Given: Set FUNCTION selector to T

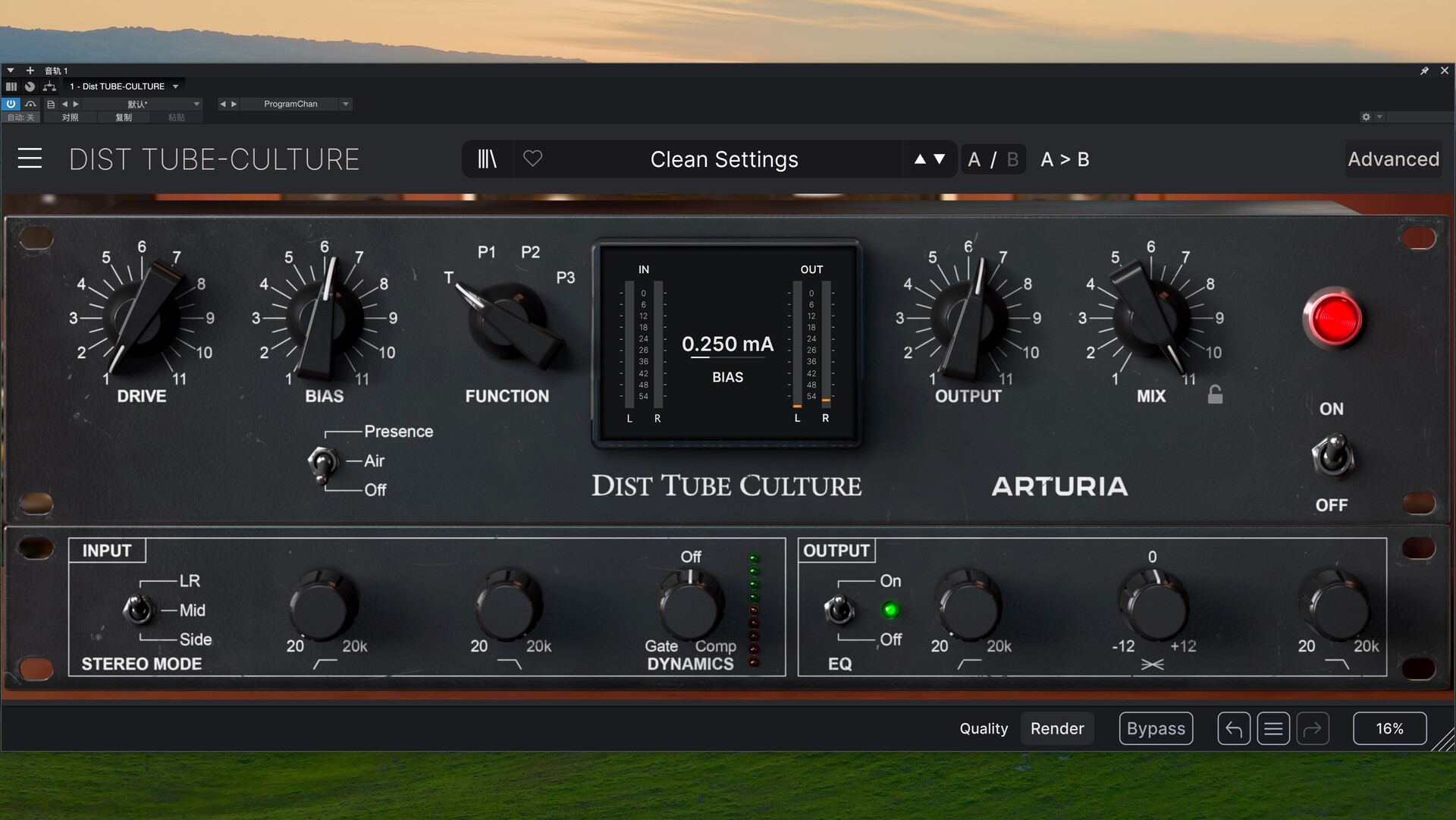Looking at the screenshot, I should pyautogui.click(x=448, y=278).
